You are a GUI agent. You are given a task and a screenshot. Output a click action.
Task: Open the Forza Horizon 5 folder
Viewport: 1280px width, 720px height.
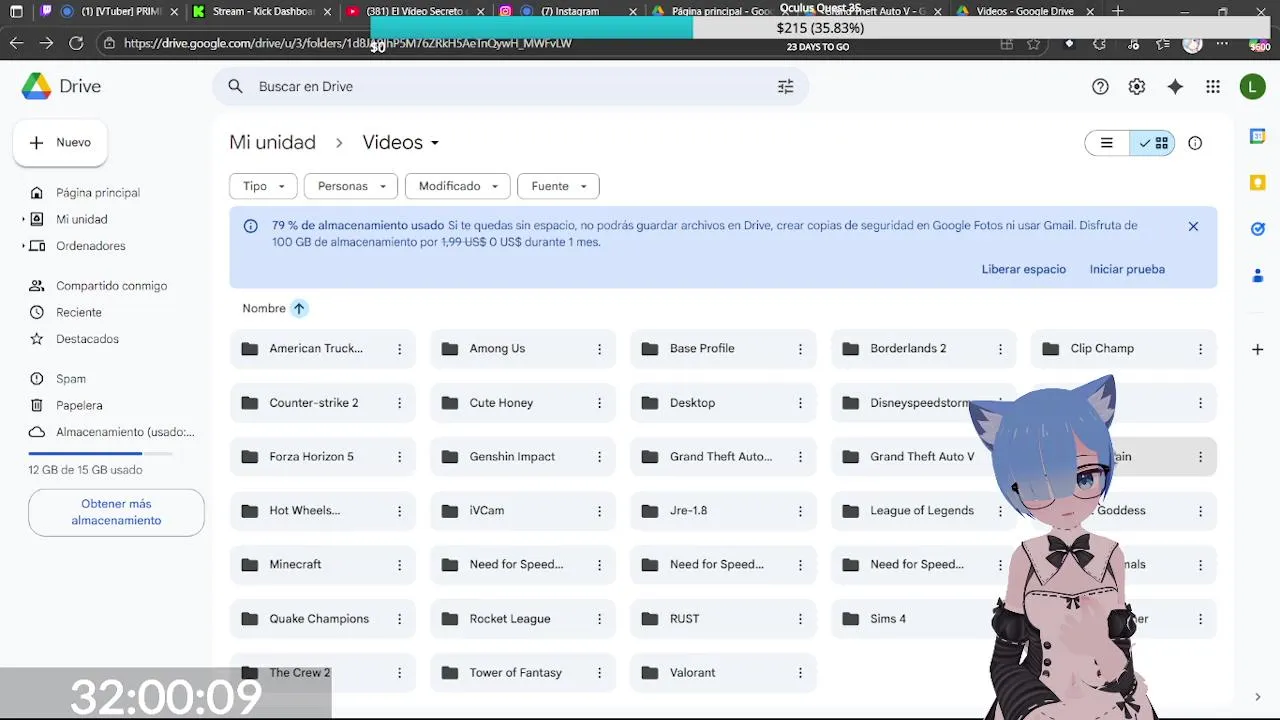point(322,457)
